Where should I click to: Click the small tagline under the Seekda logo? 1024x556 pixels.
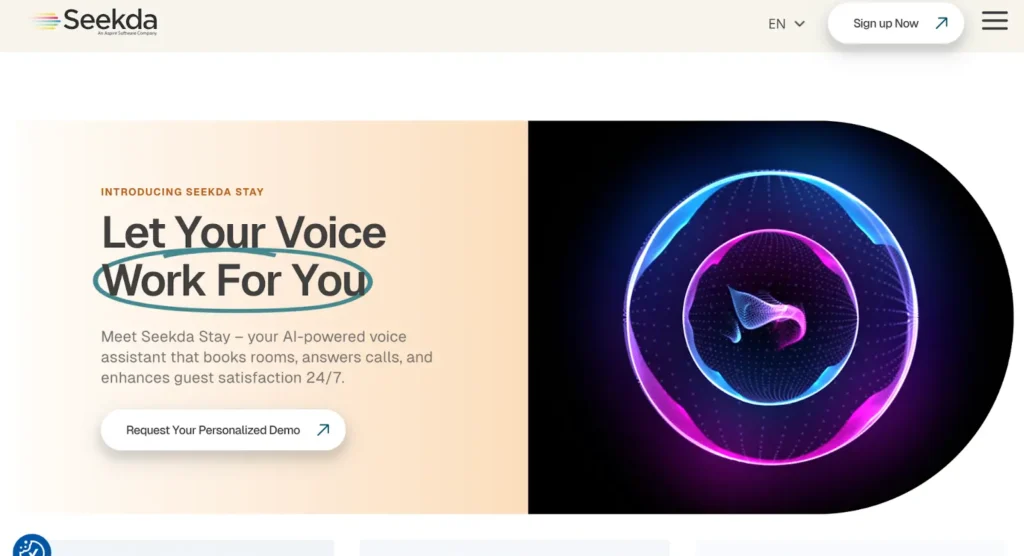pos(127,33)
